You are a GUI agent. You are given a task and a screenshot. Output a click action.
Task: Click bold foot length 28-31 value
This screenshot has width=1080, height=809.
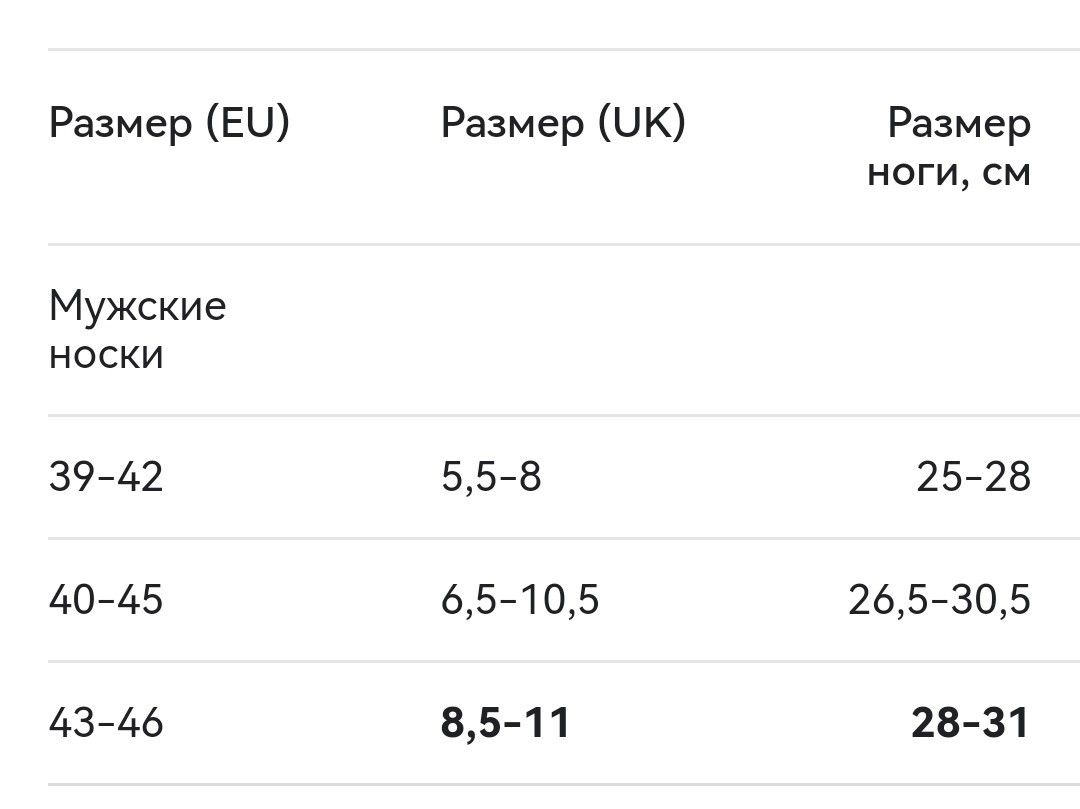pyautogui.click(x=970, y=723)
